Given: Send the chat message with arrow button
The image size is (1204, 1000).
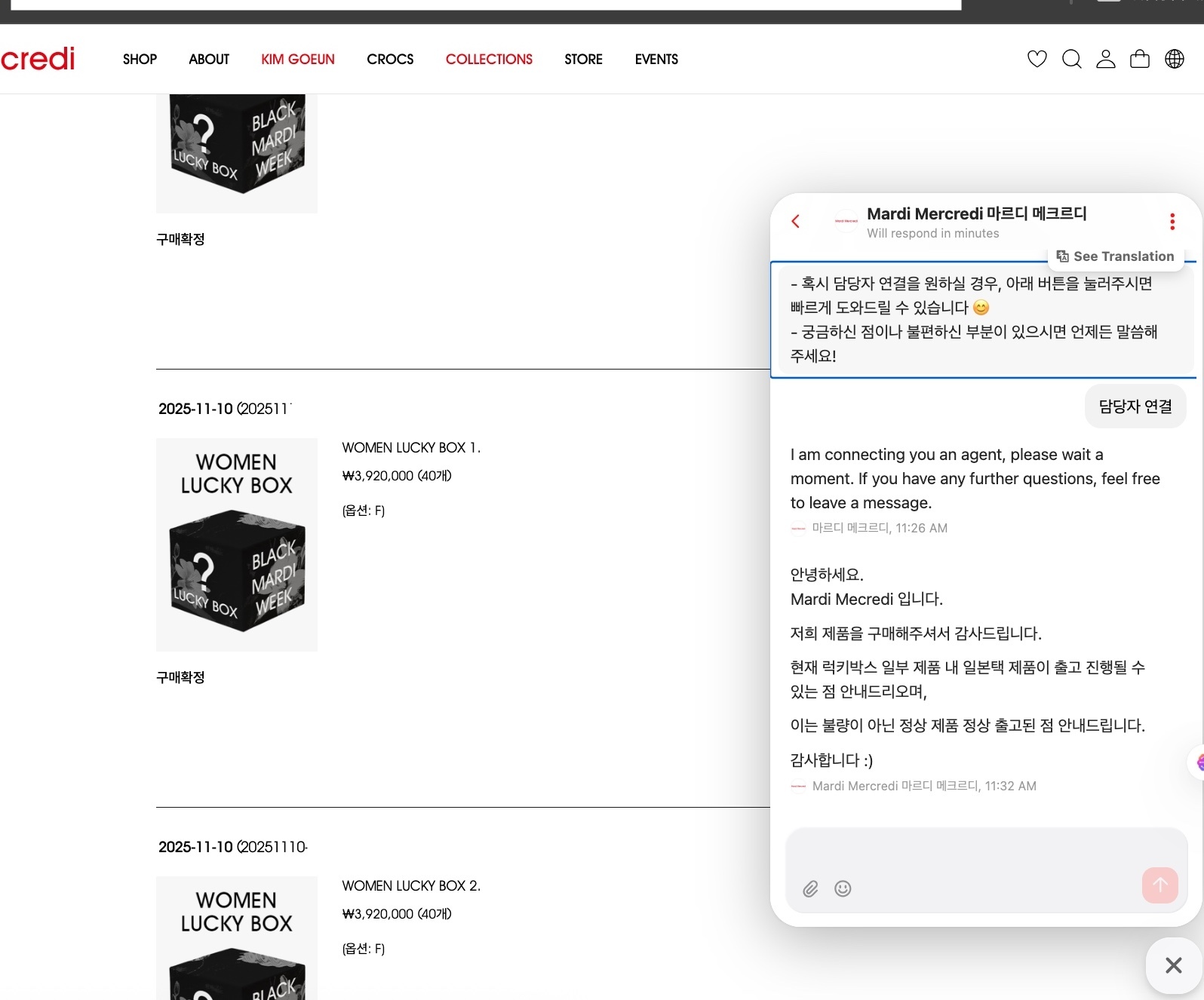Looking at the screenshot, I should coord(1160,885).
